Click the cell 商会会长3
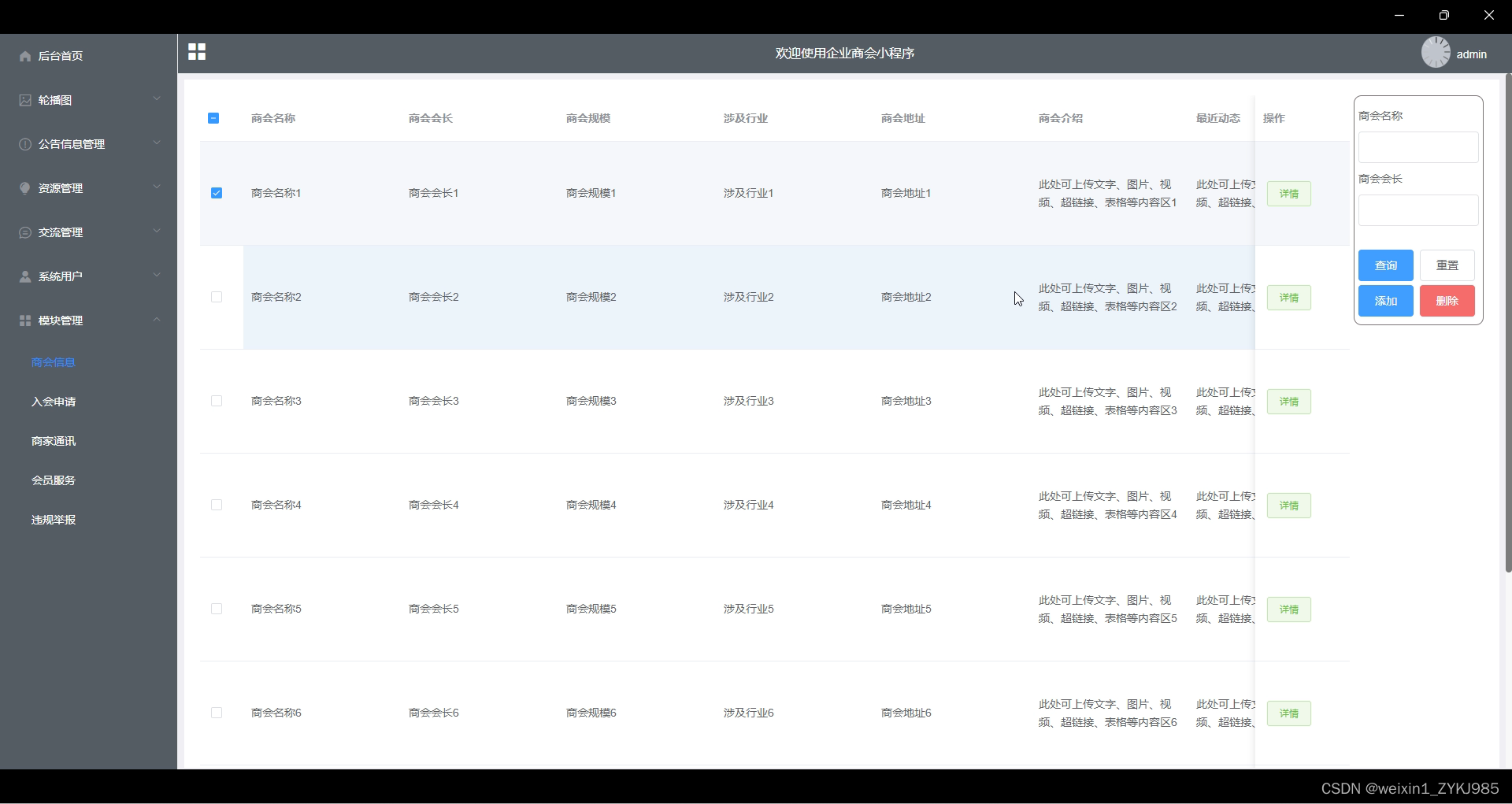 pyautogui.click(x=434, y=401)
